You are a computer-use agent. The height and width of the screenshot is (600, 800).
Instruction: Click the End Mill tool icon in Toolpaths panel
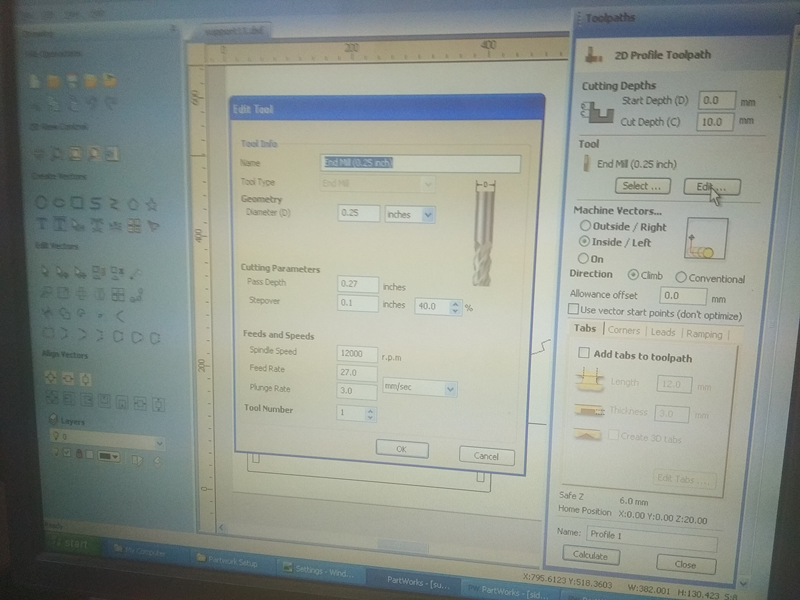(x=586, y=163)
